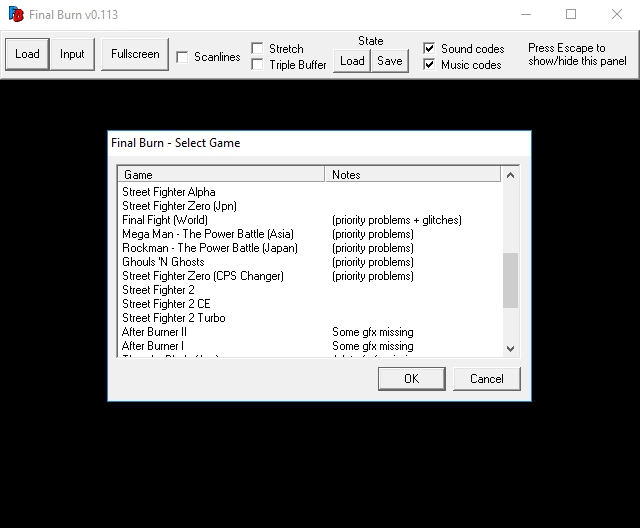Click the State Save button
The width and height of the screenshot is (640, 528).
390,61
